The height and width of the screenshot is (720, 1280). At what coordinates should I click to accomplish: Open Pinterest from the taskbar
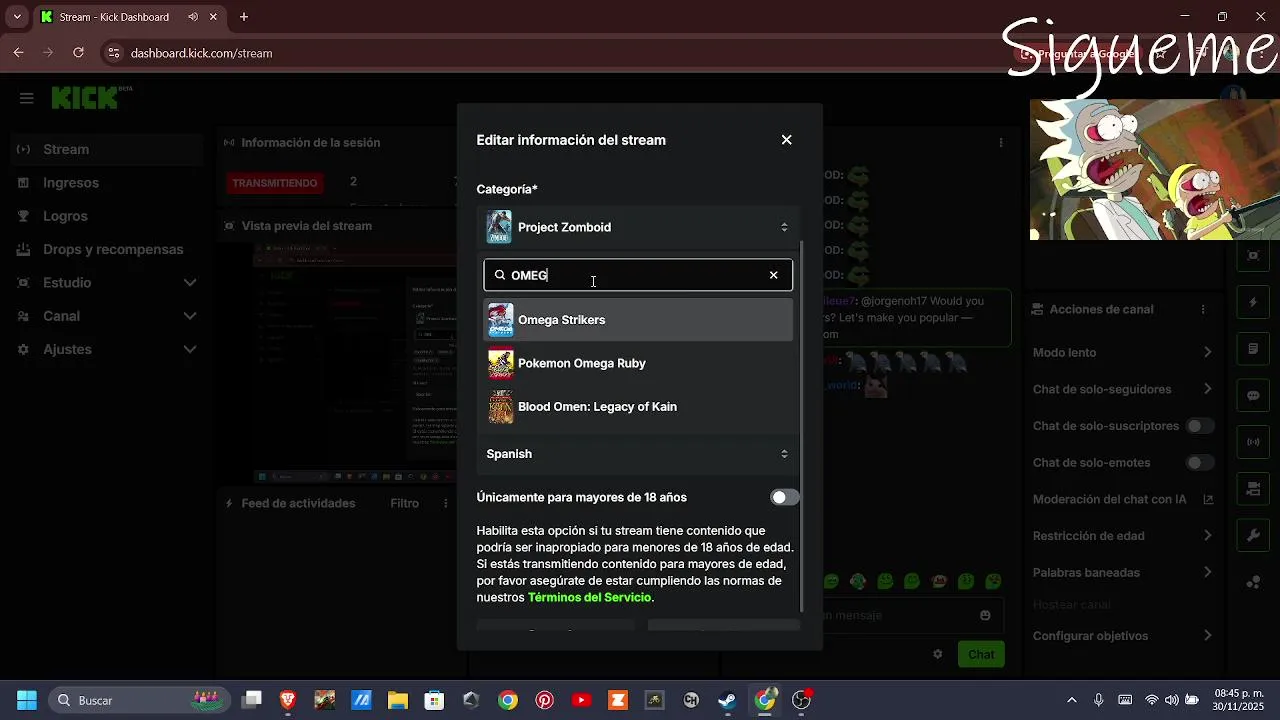544,700
